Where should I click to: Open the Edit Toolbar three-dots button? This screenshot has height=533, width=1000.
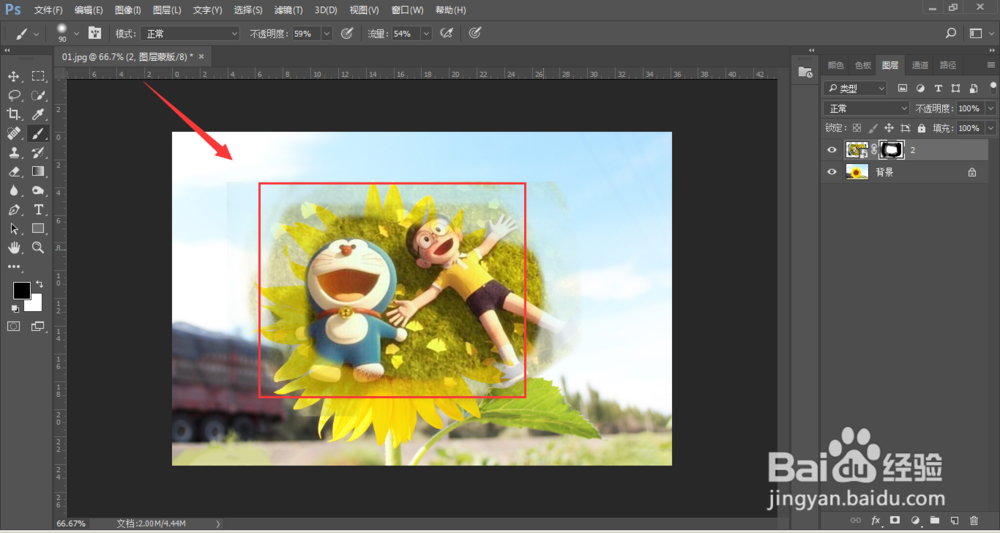click(x=13, y=267)
